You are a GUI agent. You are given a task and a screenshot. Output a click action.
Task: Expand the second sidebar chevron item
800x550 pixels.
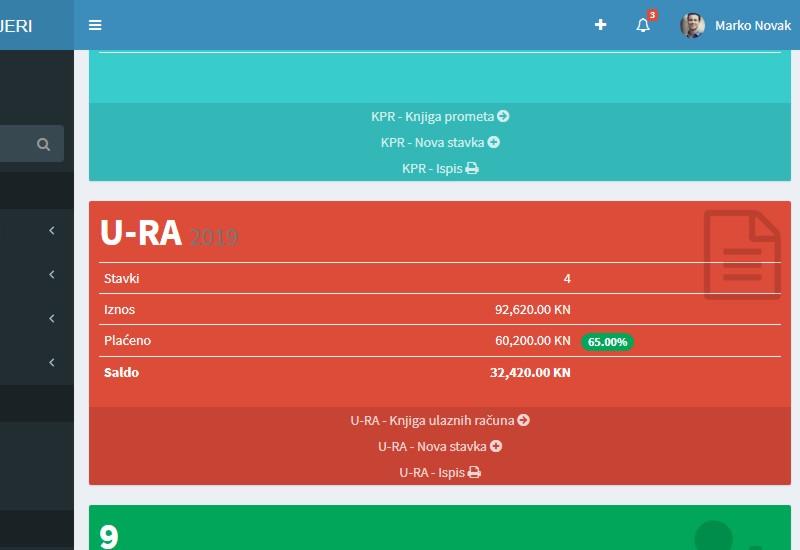[52, 274]
